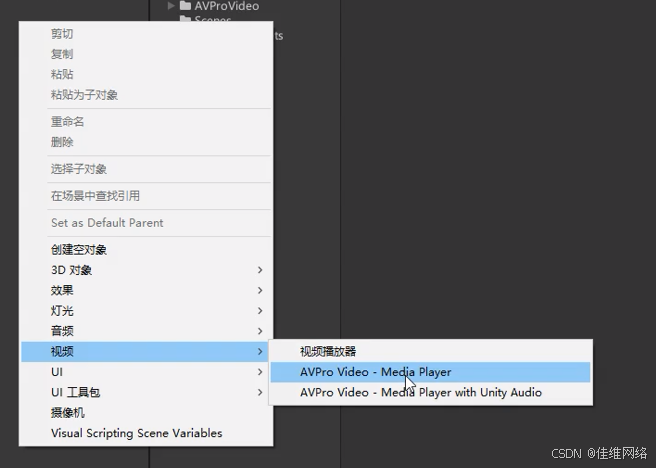This screenshot has height=468, width=656.
Task: Click the chevron arrow on 3D 对象 row
Action: pos(260,270)
